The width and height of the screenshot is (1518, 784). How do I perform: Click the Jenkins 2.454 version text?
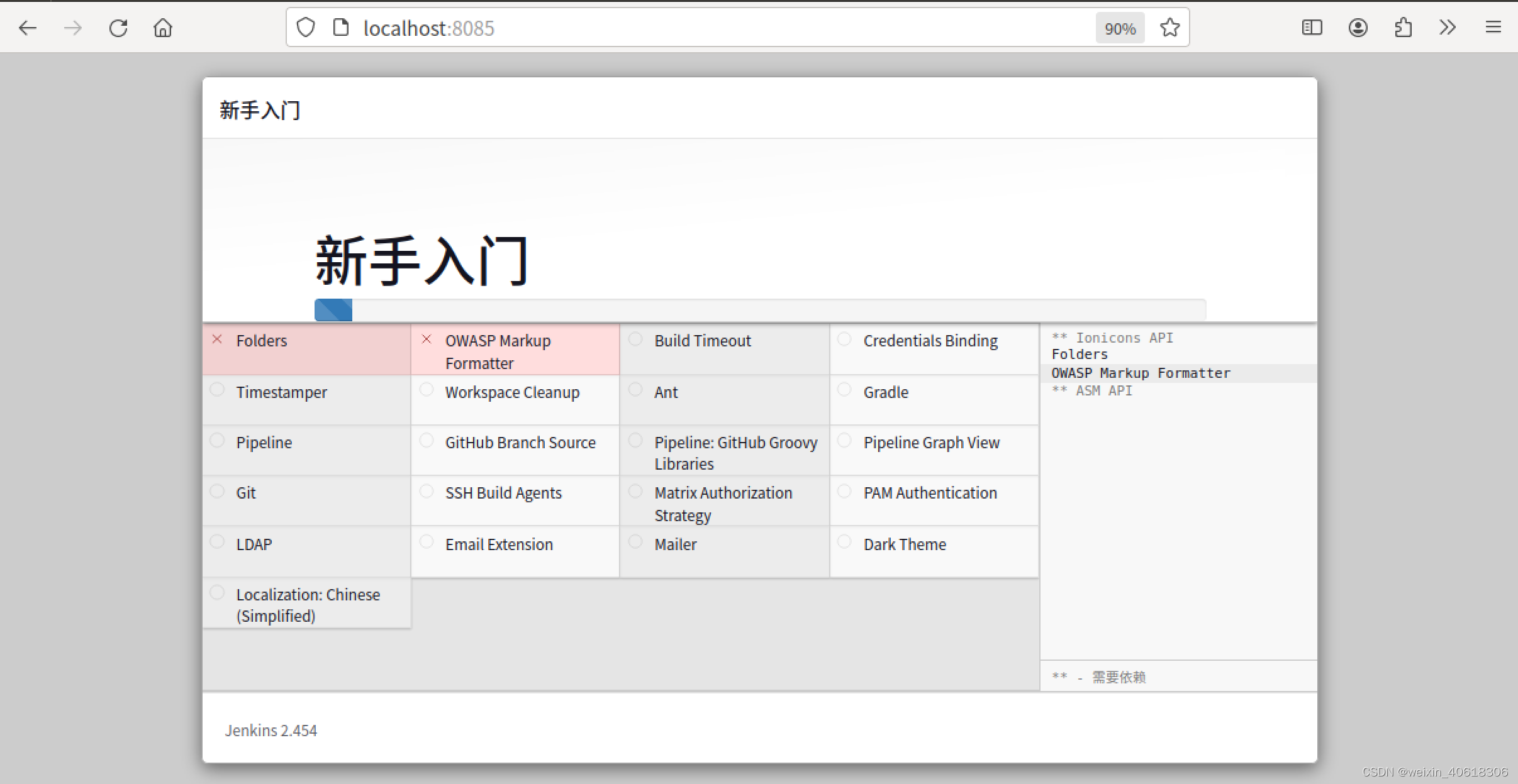(x=271, y=731)
